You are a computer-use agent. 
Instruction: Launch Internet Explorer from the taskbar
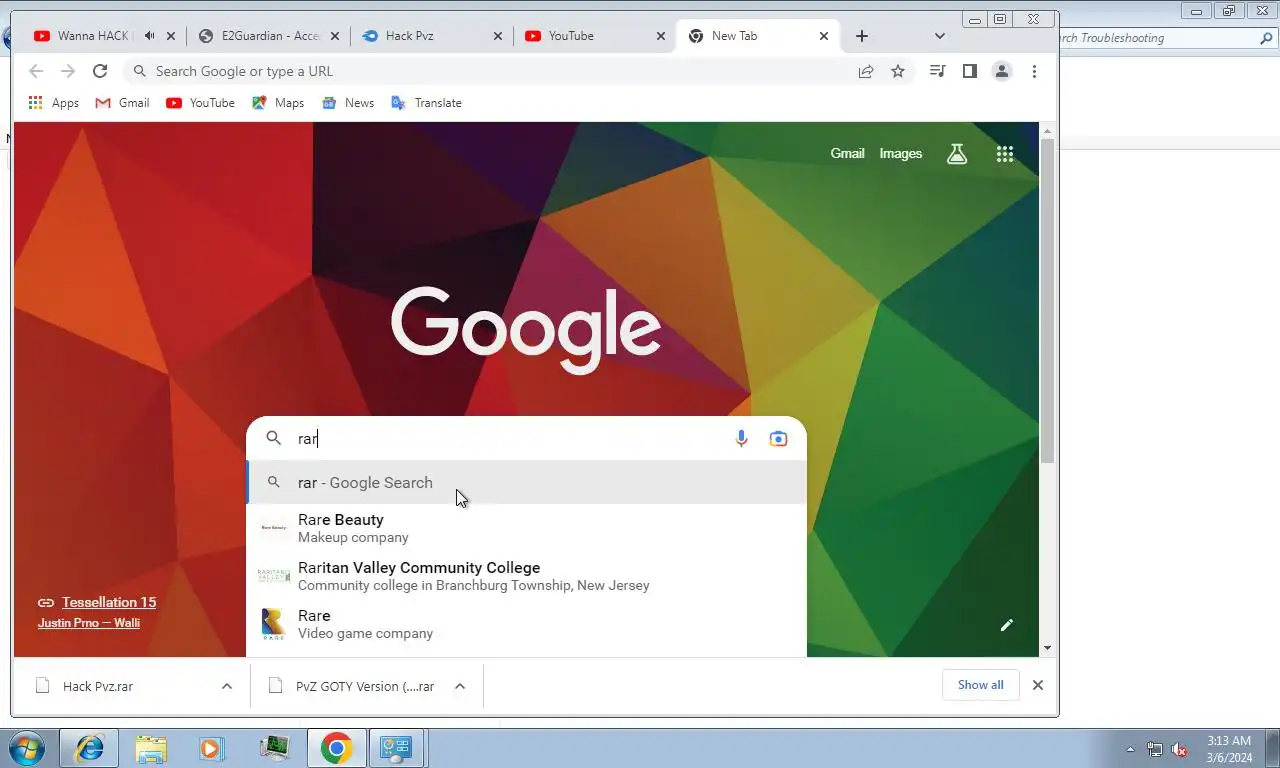point(90,748)
